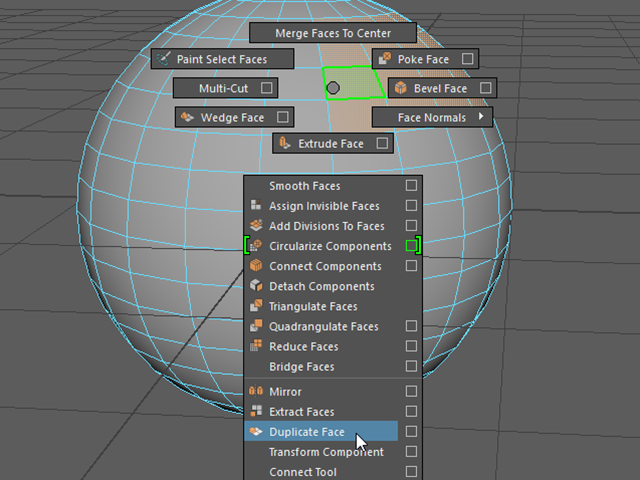Click the Bevel Face cube icon

click(401, 88)
